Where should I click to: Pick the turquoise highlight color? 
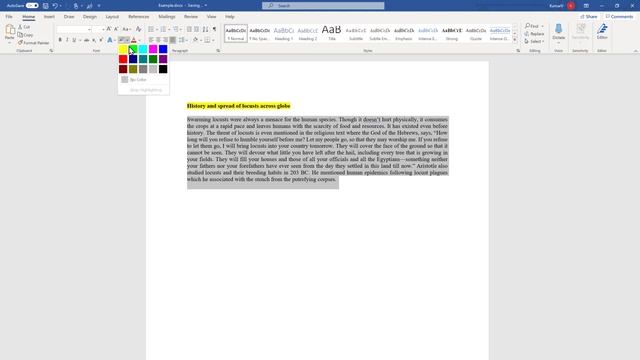(x=143, y=49)
